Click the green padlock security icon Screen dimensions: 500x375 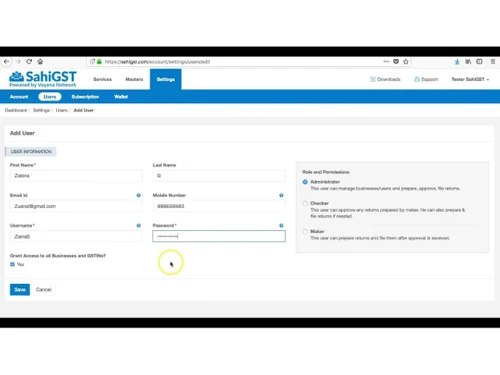[99, 62]
